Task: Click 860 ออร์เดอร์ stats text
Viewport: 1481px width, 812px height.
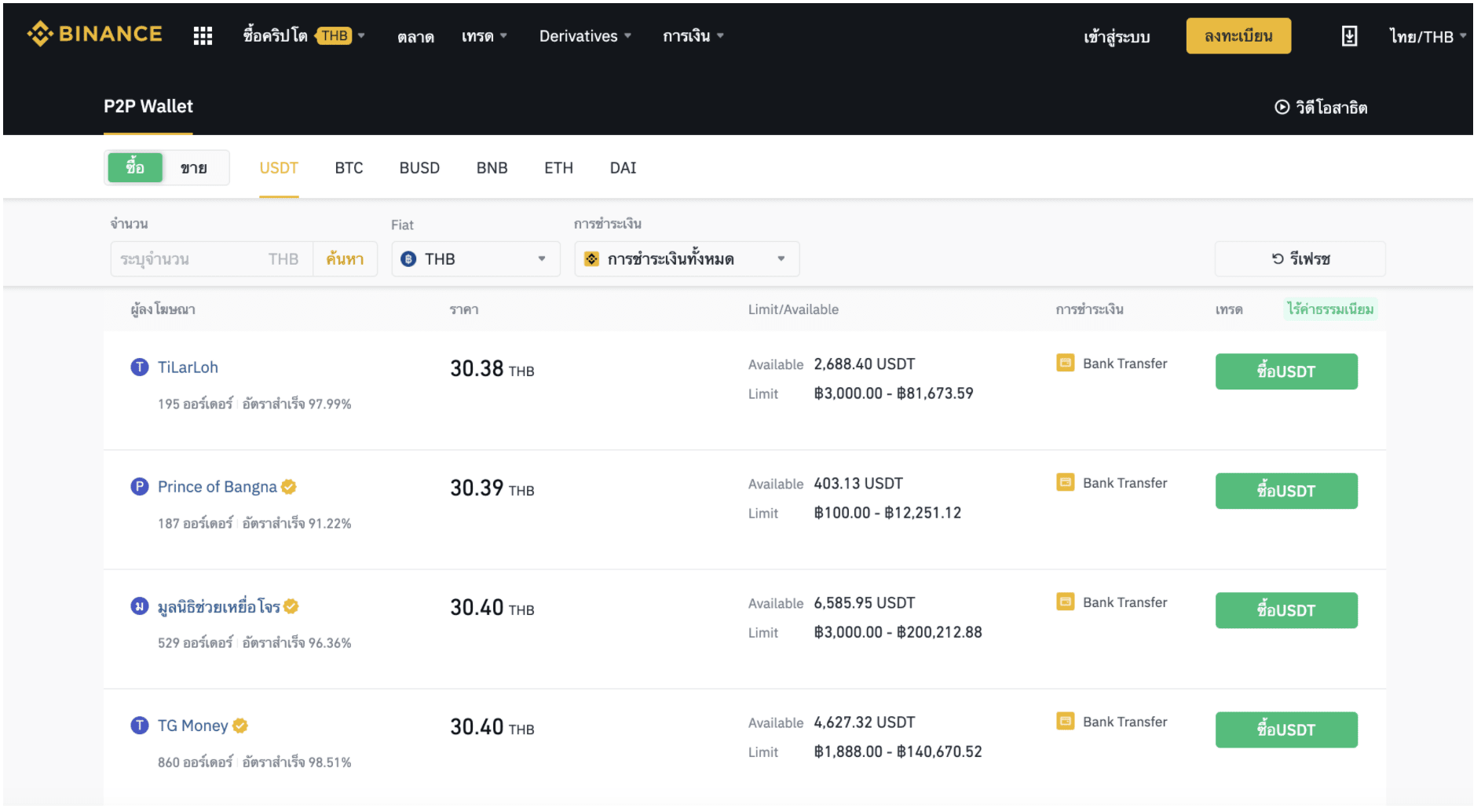Action: (x=195, y=763)
